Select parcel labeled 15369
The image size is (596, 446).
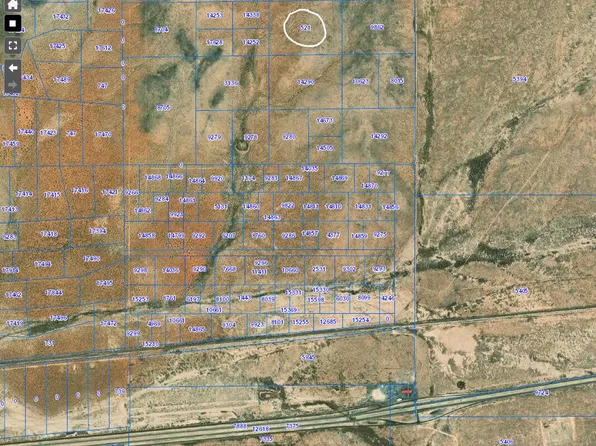coord(288,310)
